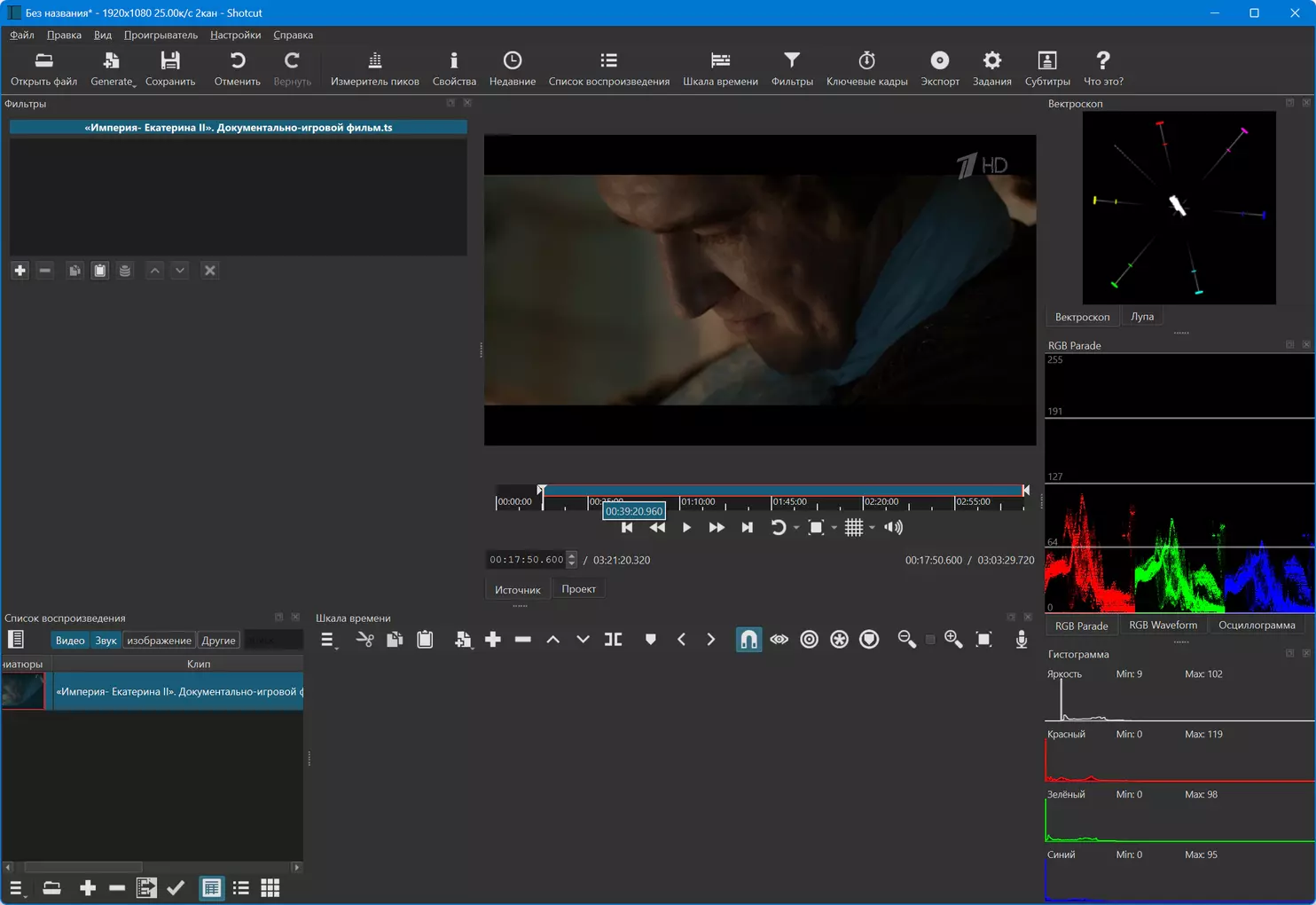The width and height of the screenshot is (1316, 905).
Task: Switch scope to RGB Waveform tab
Action: pos(1163,626)
